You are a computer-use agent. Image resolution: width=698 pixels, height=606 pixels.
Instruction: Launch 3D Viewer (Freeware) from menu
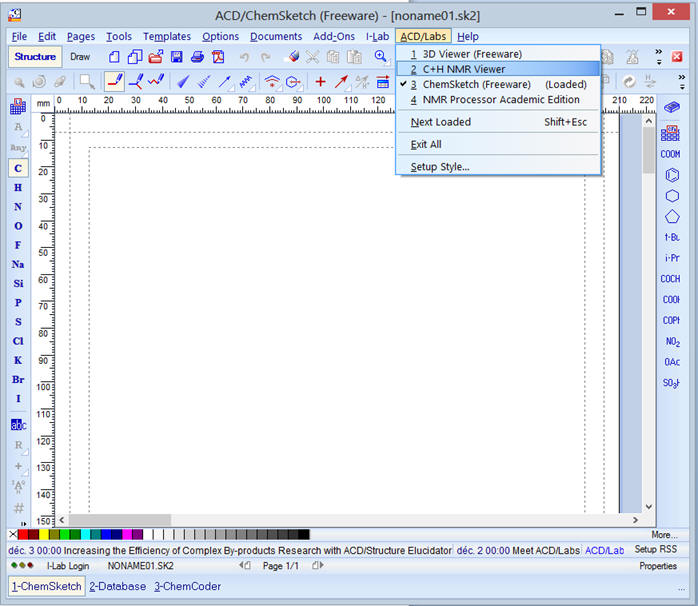click(x=498, y=54)
